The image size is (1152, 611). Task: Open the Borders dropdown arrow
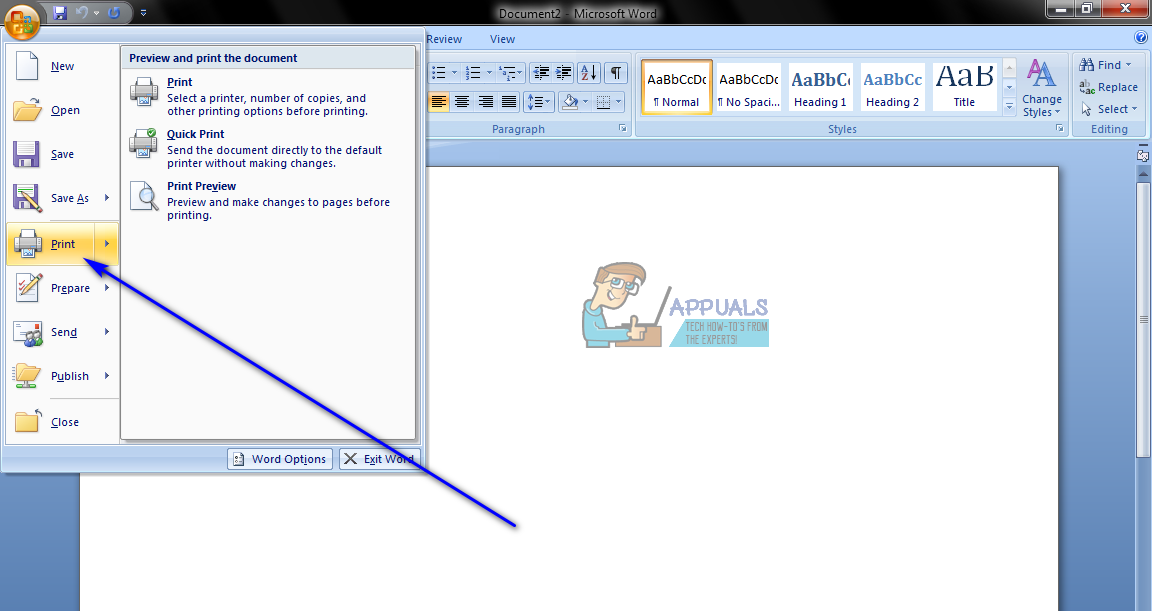pos(619,102)
